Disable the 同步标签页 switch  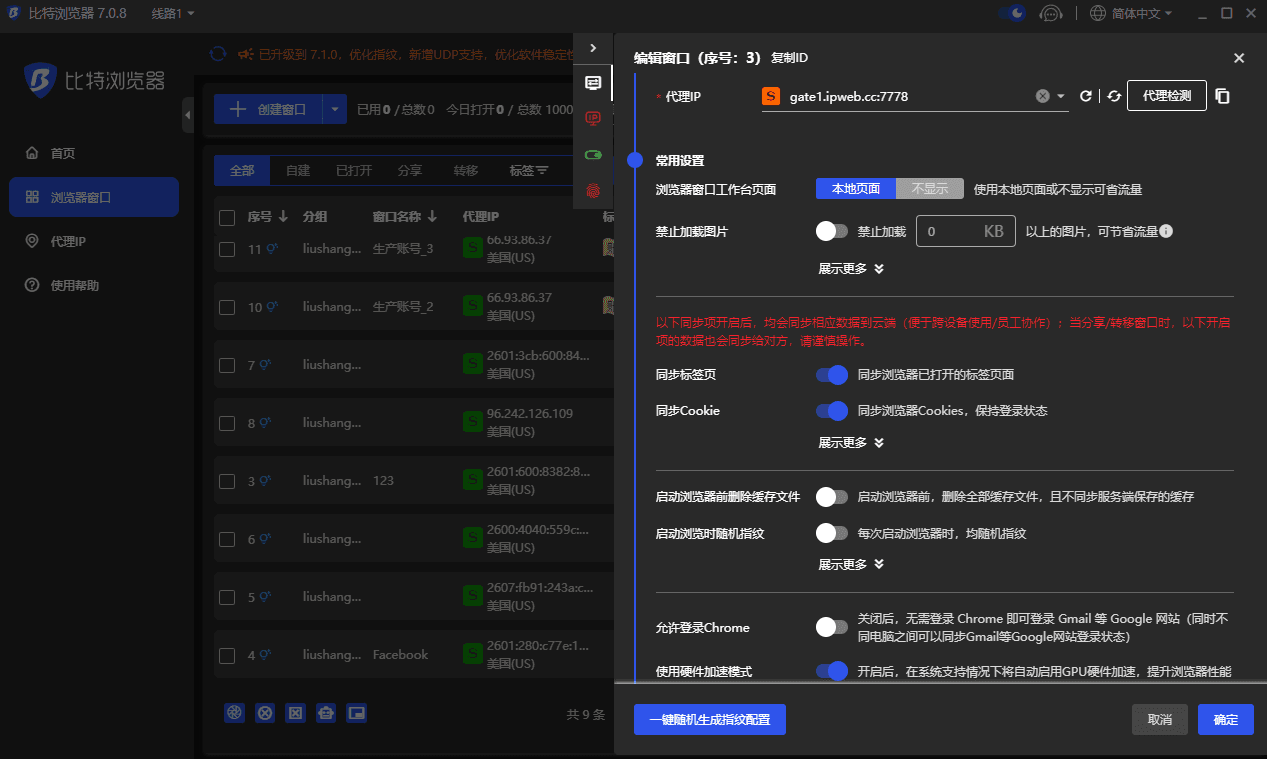coord(831,375)
